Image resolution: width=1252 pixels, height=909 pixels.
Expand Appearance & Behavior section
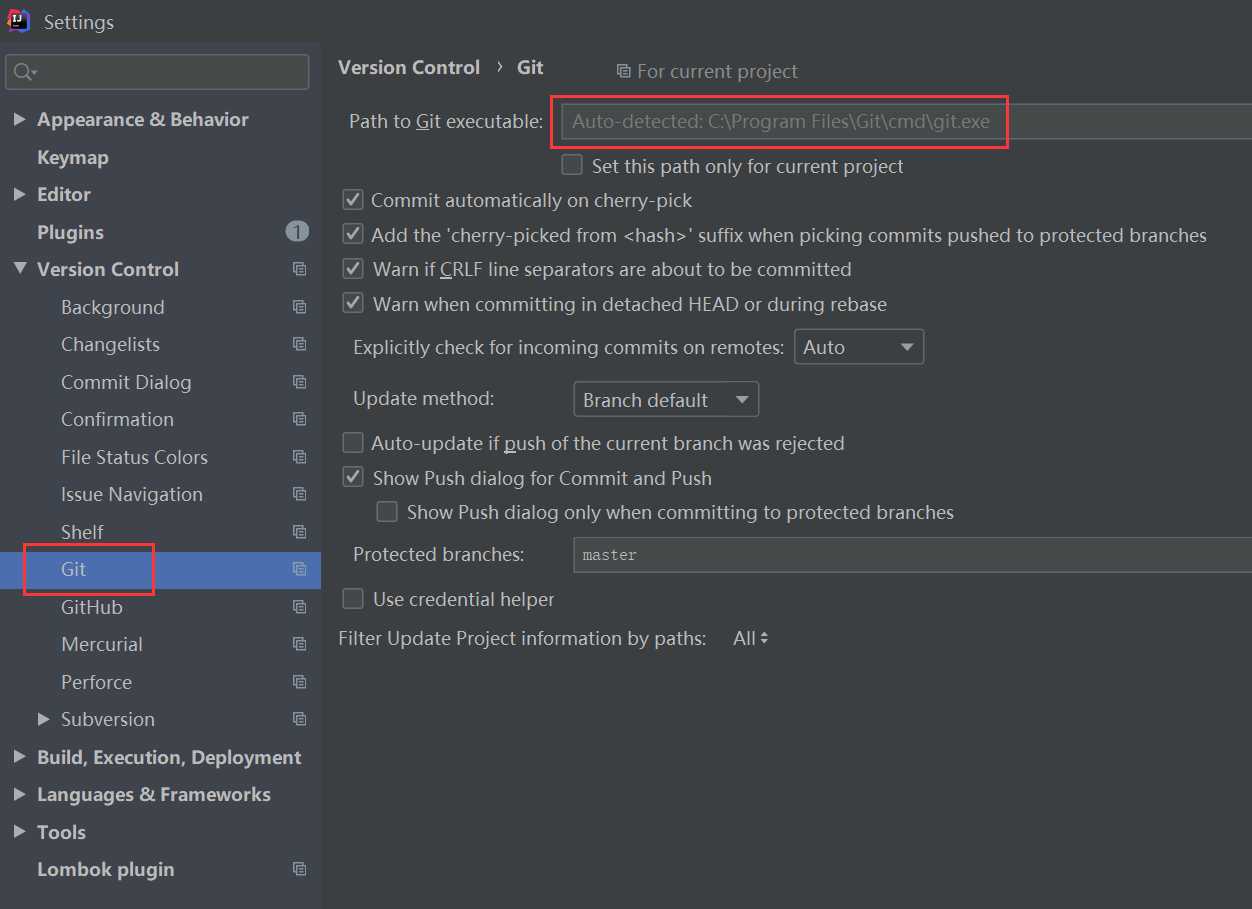(19, 119)
